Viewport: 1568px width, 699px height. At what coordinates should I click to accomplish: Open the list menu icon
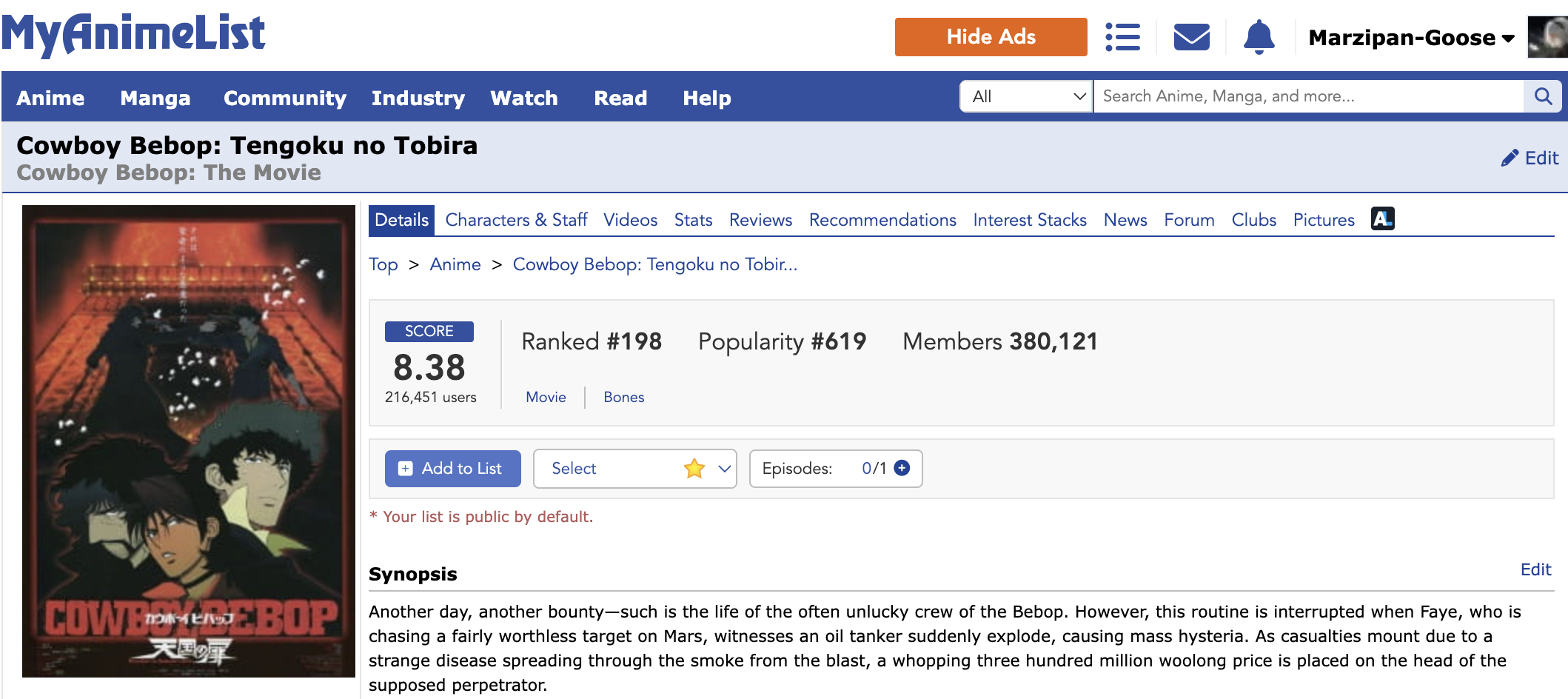(1122, 37)
